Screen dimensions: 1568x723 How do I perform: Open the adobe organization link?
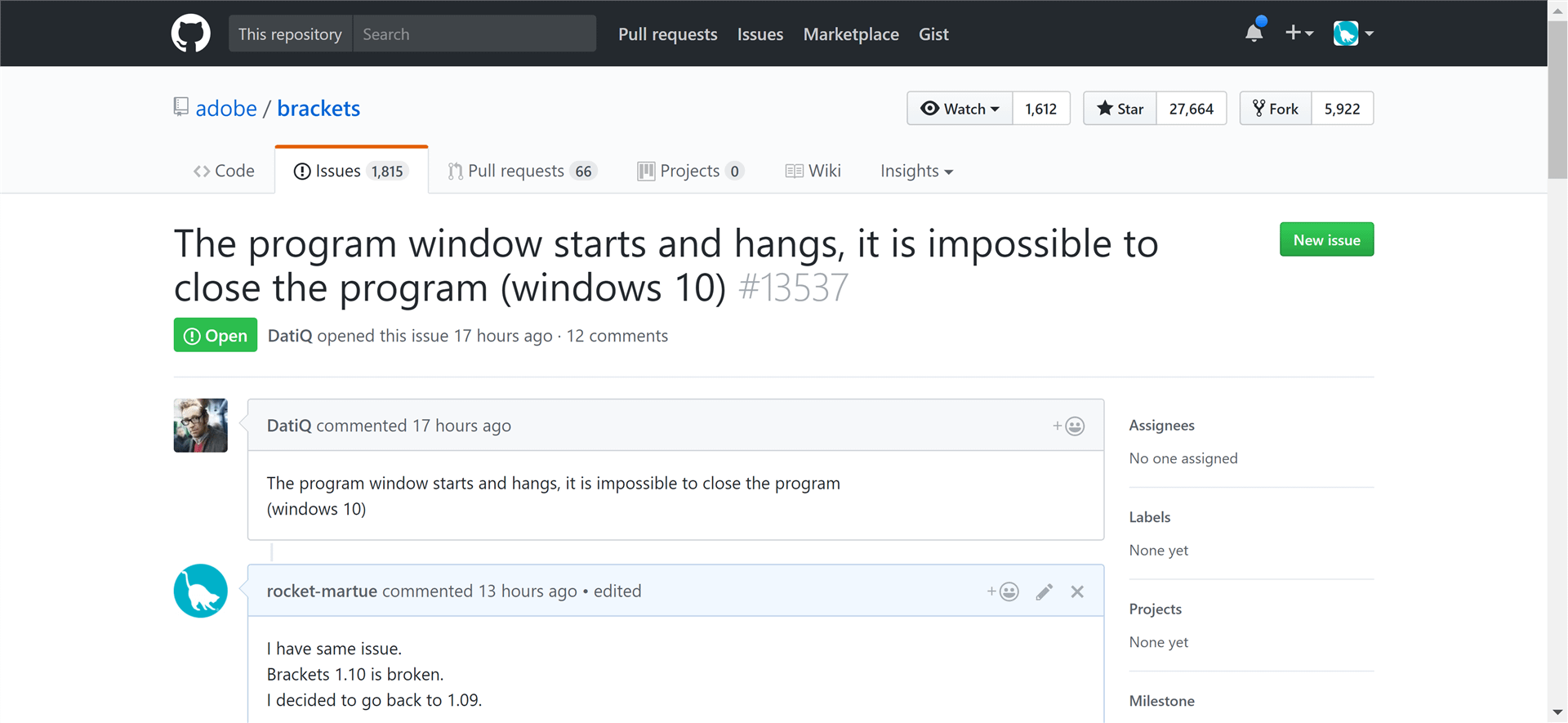click(226, 108)
